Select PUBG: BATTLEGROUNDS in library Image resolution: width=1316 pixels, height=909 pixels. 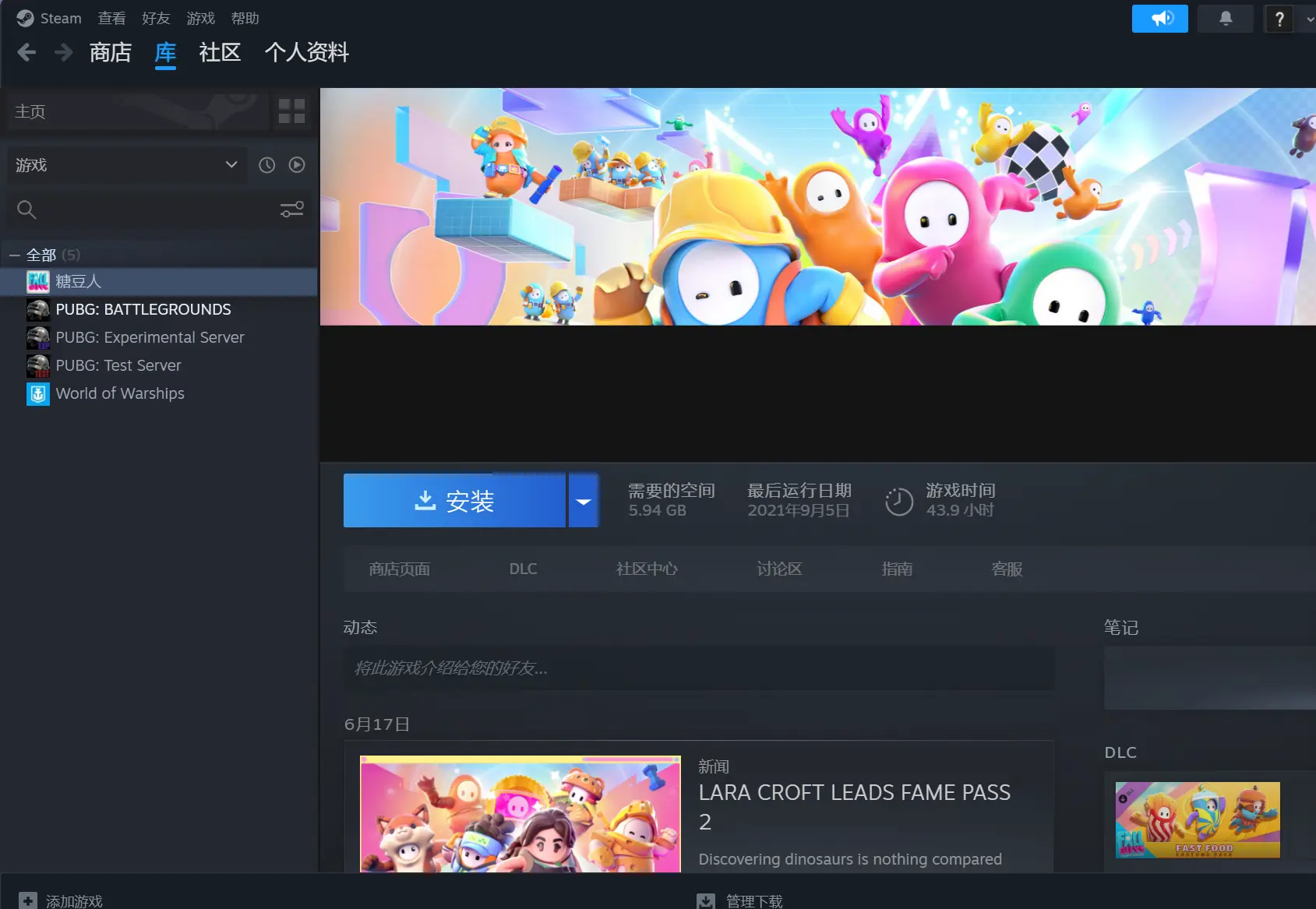[x=143, y=309]
